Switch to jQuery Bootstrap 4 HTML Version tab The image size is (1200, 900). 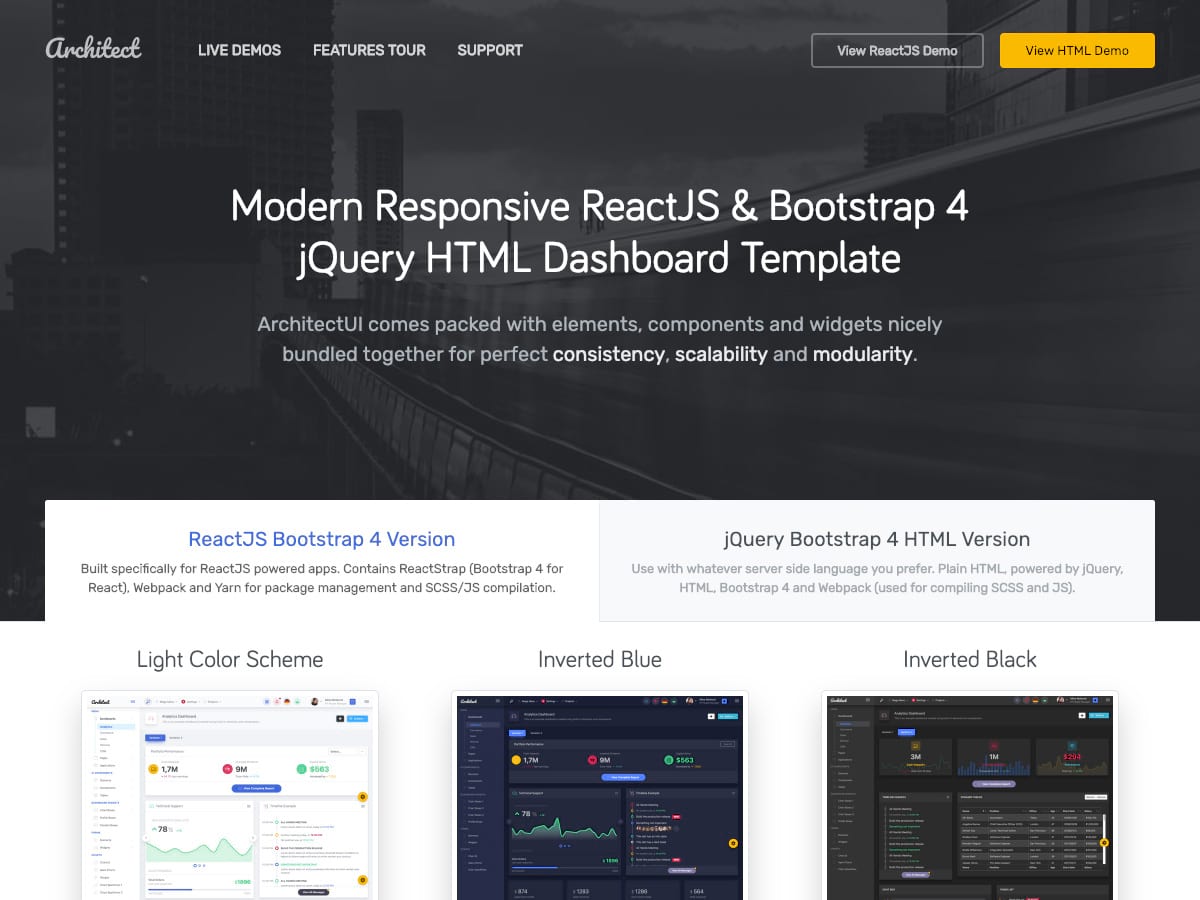877,561
